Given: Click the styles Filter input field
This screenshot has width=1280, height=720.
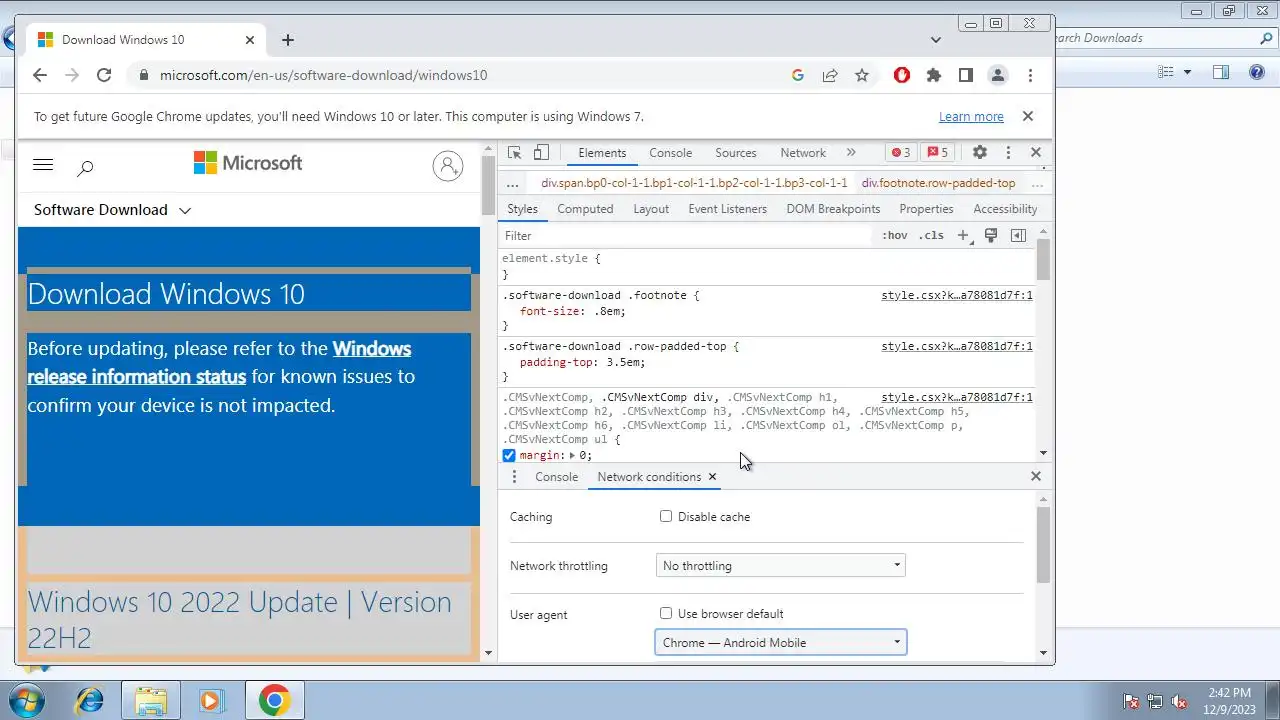Looking at the screenshot, I should tap(687, 236).
